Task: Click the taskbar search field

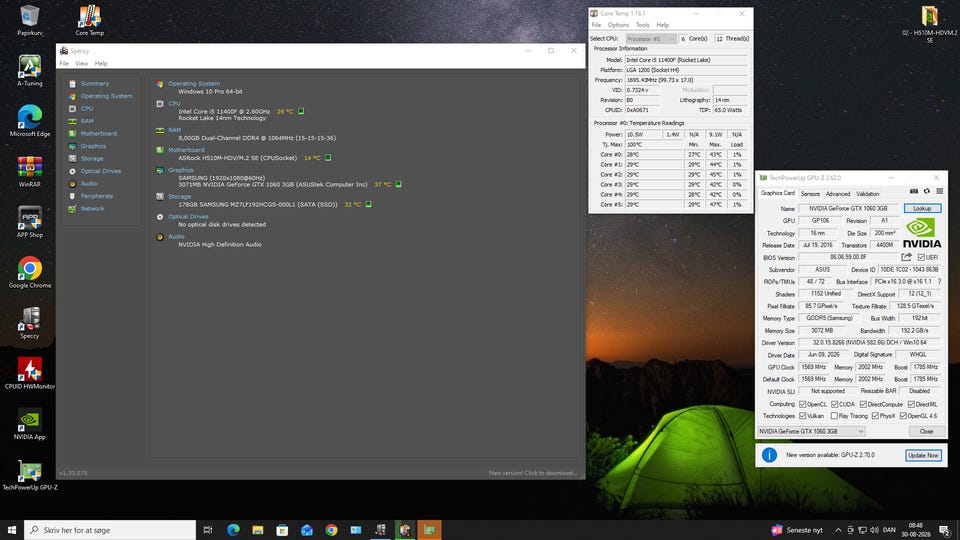Action: pyautogui.click(x=110, y=530)
